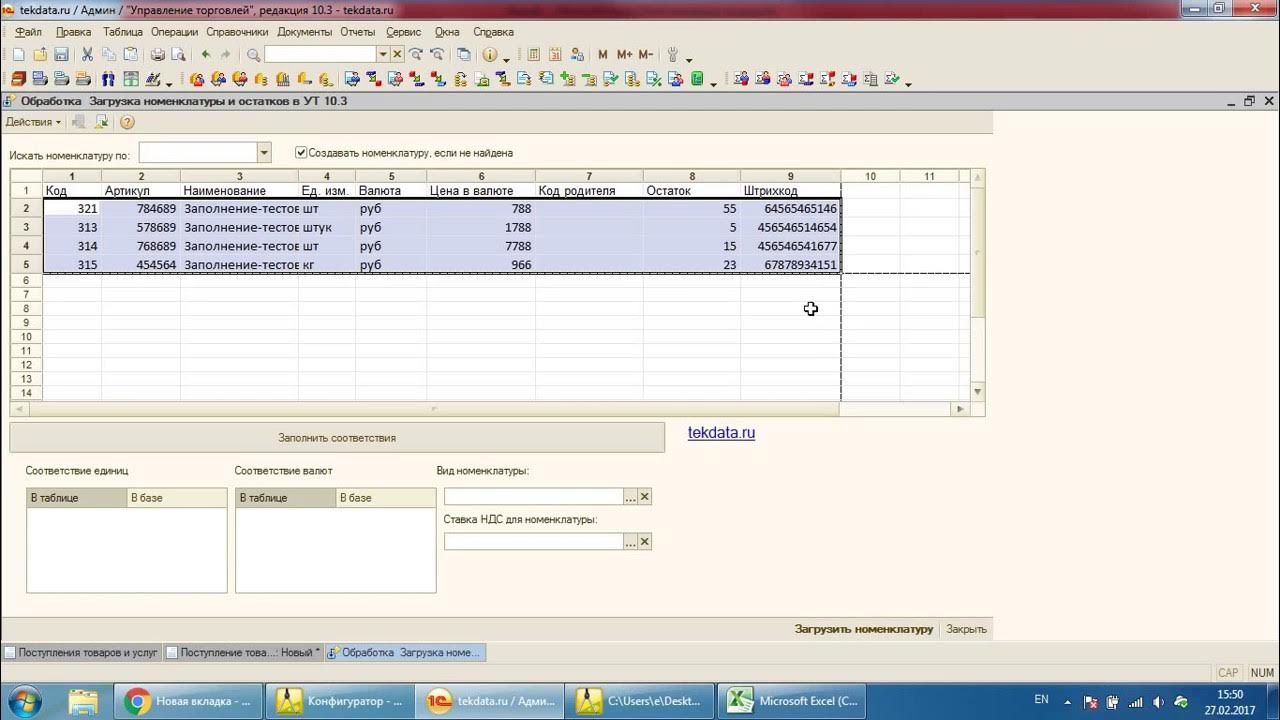1280x720 pixels.
Task: Click the magnifier Find icon
Action: pos(253,55)
